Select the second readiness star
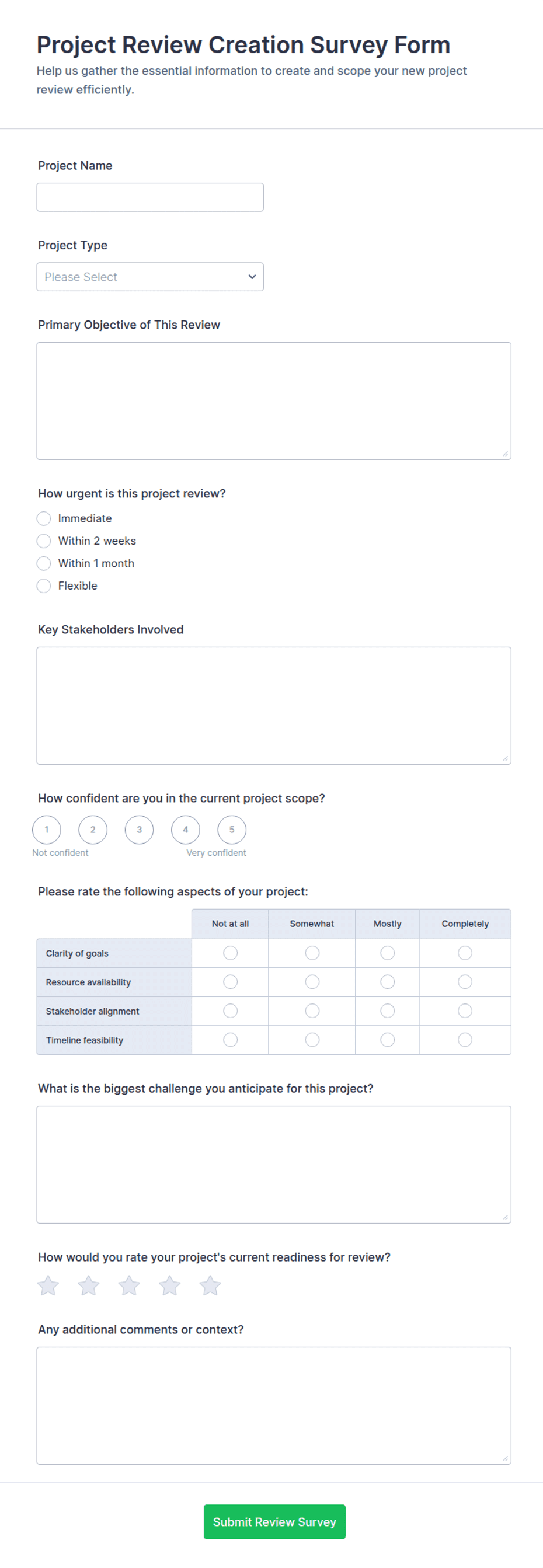The height and width of the screenshot is (1568, 543). (x=89, y=1285)
